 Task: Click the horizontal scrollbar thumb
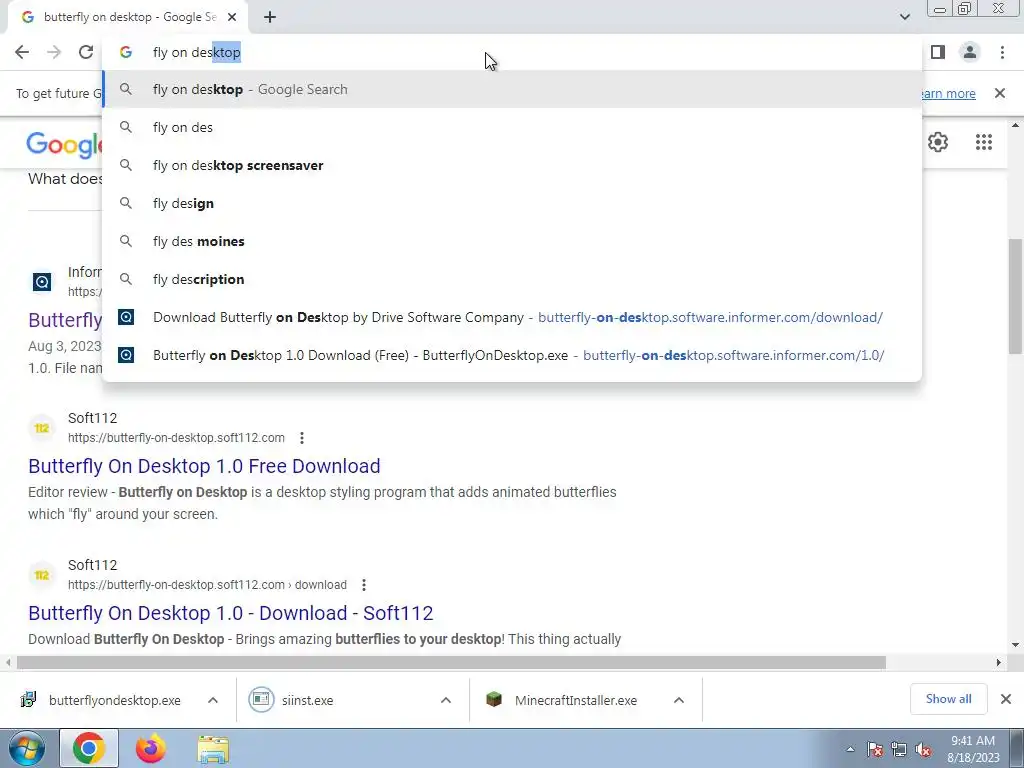click(451, 662)
